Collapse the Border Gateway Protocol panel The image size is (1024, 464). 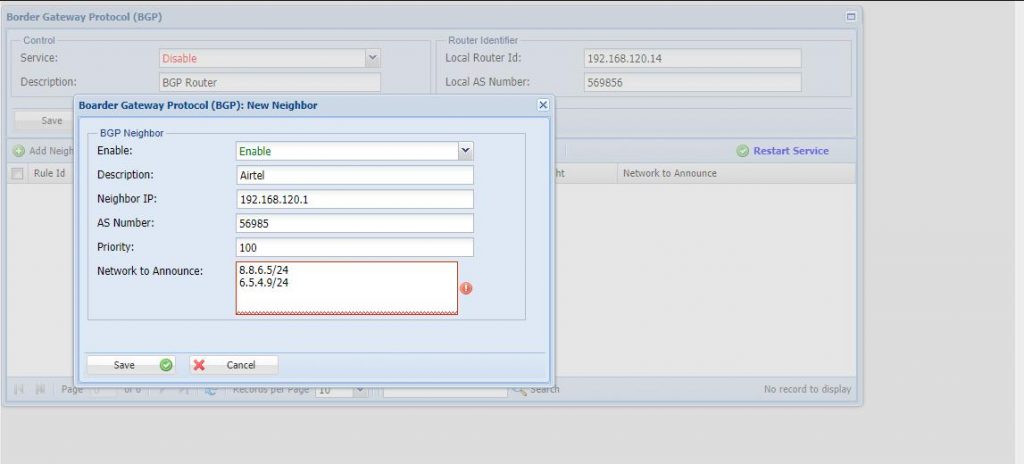851,17
